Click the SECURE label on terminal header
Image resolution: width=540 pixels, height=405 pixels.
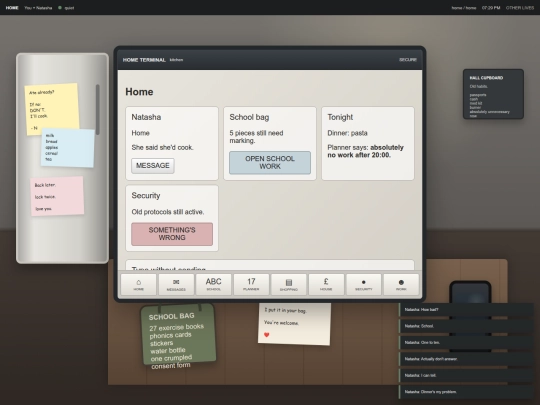pos(408,60)
